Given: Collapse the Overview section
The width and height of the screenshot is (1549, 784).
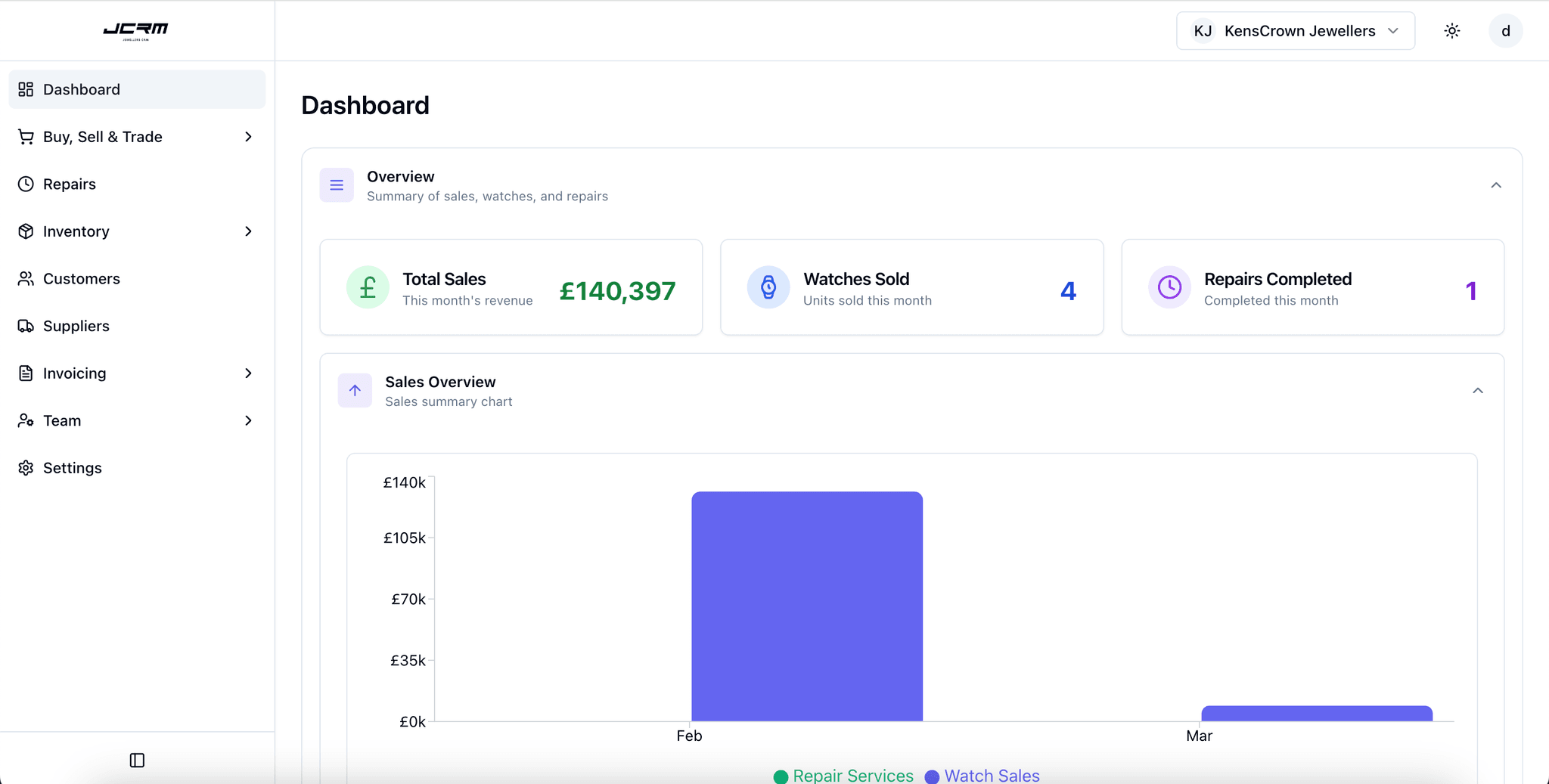Looking at the screenshot, I should pyautogui.click(x=1495, y=184).
